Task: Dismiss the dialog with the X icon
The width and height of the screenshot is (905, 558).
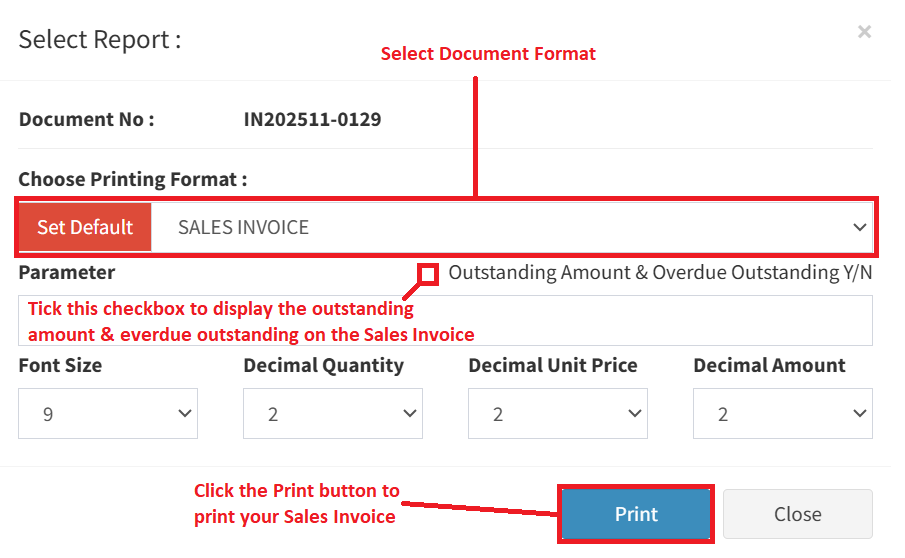Action: click(864, 32)
